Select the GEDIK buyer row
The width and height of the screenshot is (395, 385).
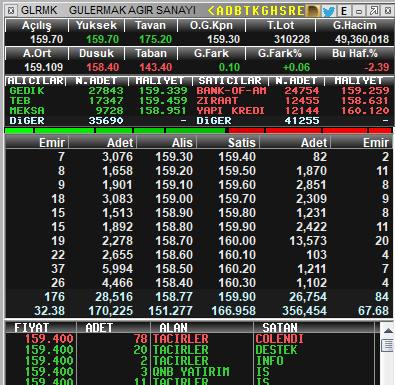click(98, 91)
